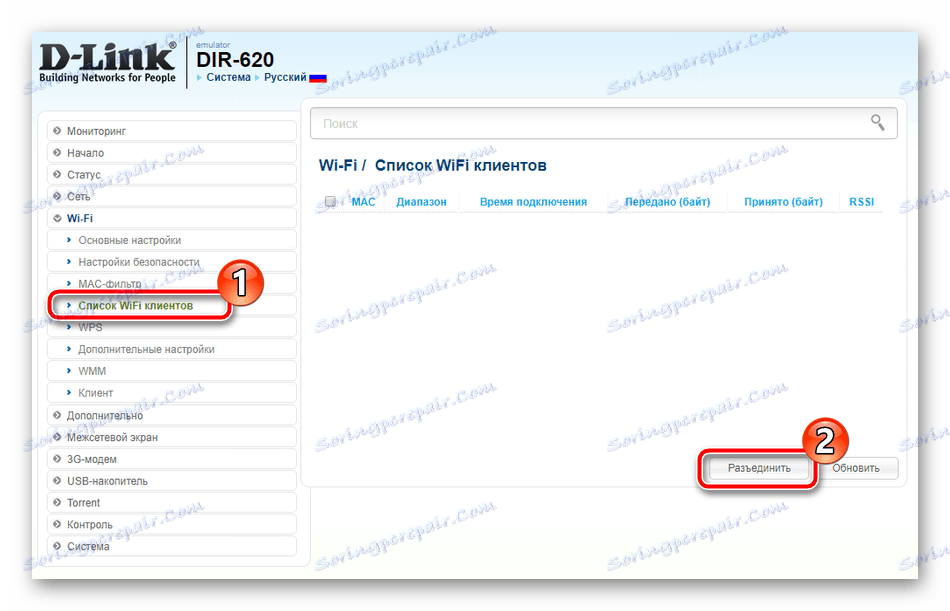Screen dimensions: 950x611
Task: Open Дополнительные настройки submenu item
Action: pos(172,349)
